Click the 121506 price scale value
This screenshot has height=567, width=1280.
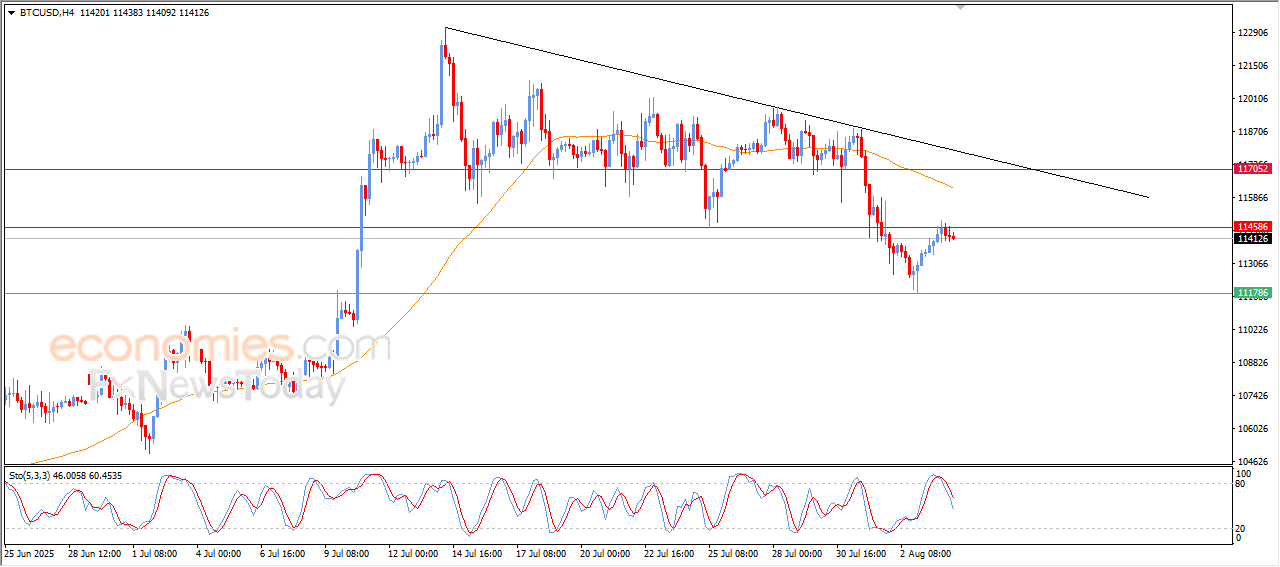[x=1254, y=66]
